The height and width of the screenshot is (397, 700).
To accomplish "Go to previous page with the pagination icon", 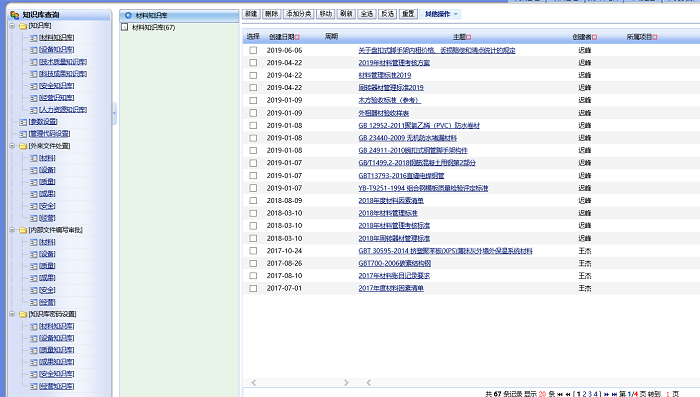I will click(568, 394).
